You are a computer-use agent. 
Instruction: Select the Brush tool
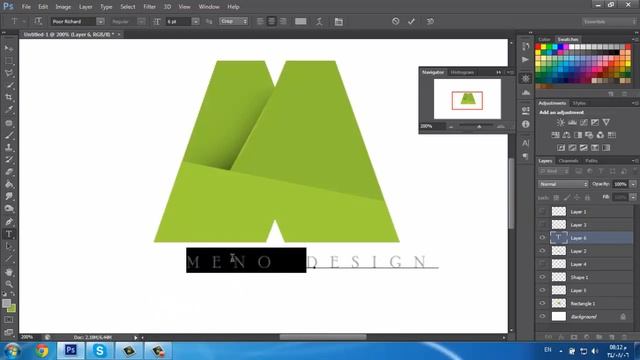(x=9, y=135)
